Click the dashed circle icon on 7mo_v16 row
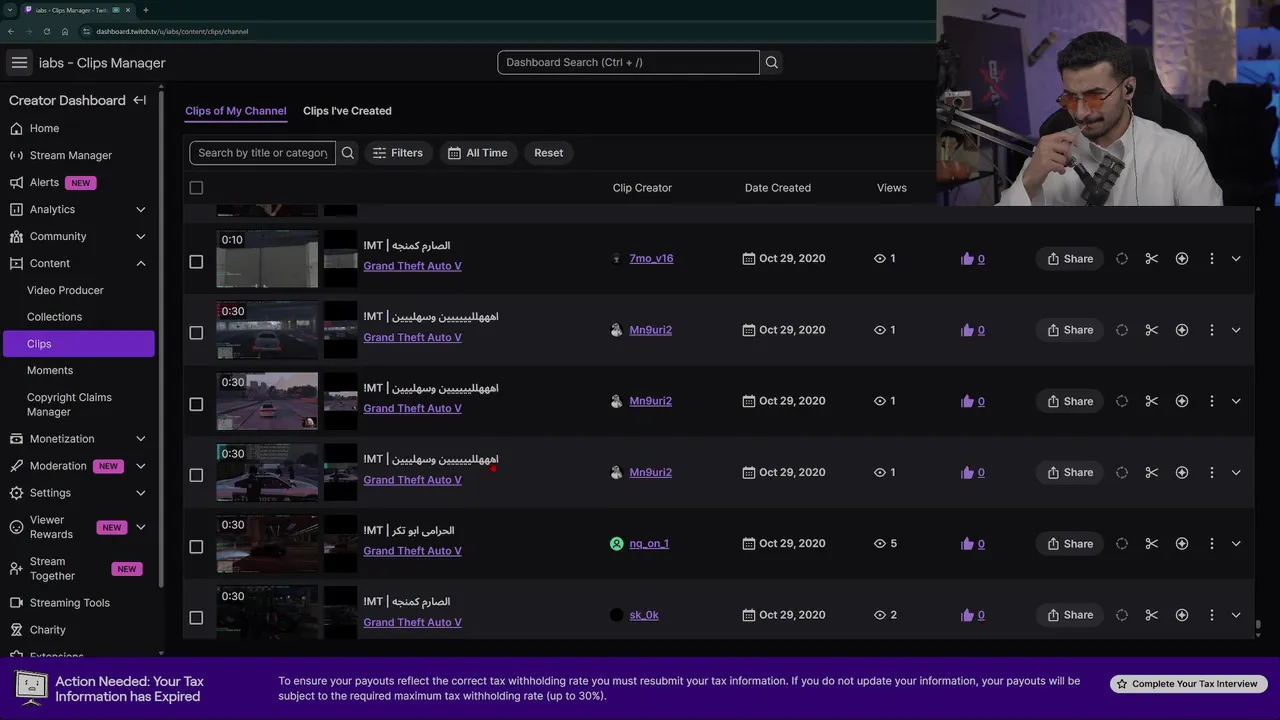Image resolution: width=1280 pixels, height=720 pixels. coord(1122,259)
